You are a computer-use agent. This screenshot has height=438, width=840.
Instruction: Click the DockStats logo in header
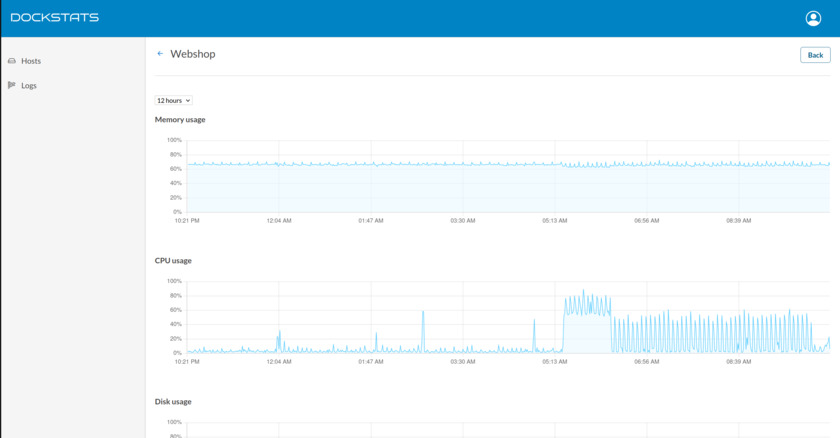(55, 18)
